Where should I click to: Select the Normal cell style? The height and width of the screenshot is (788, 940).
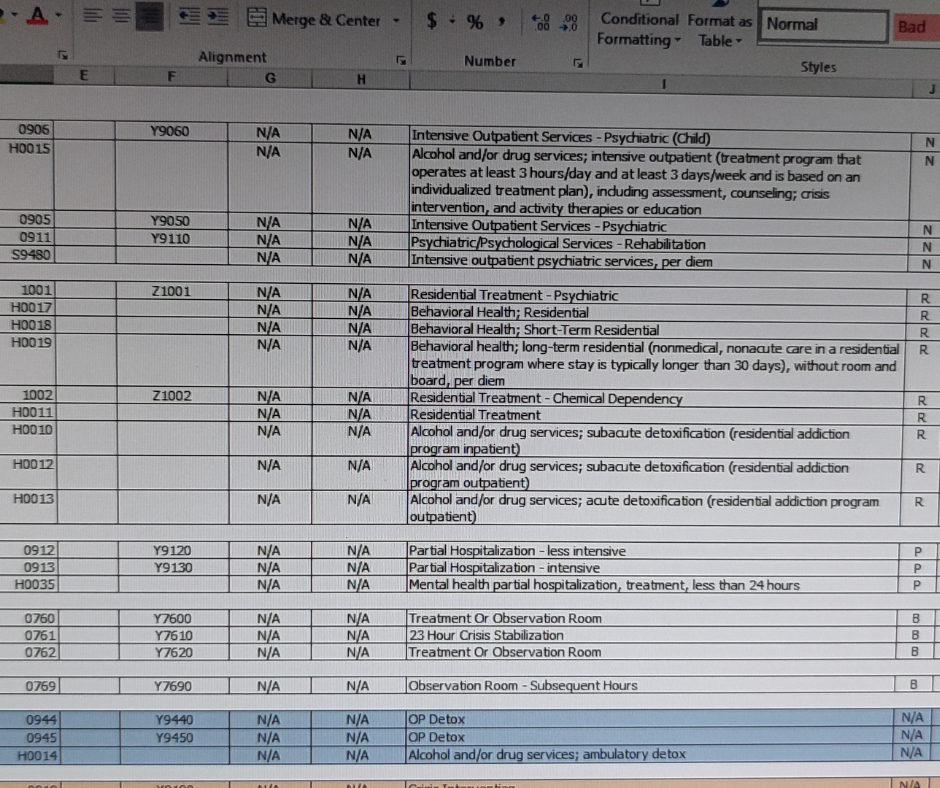click(x=823, y=25)
